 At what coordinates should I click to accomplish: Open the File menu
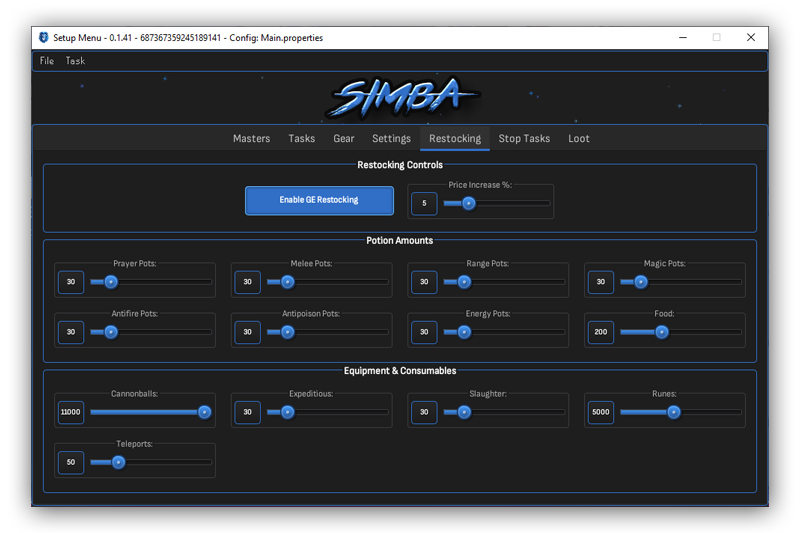47,61
